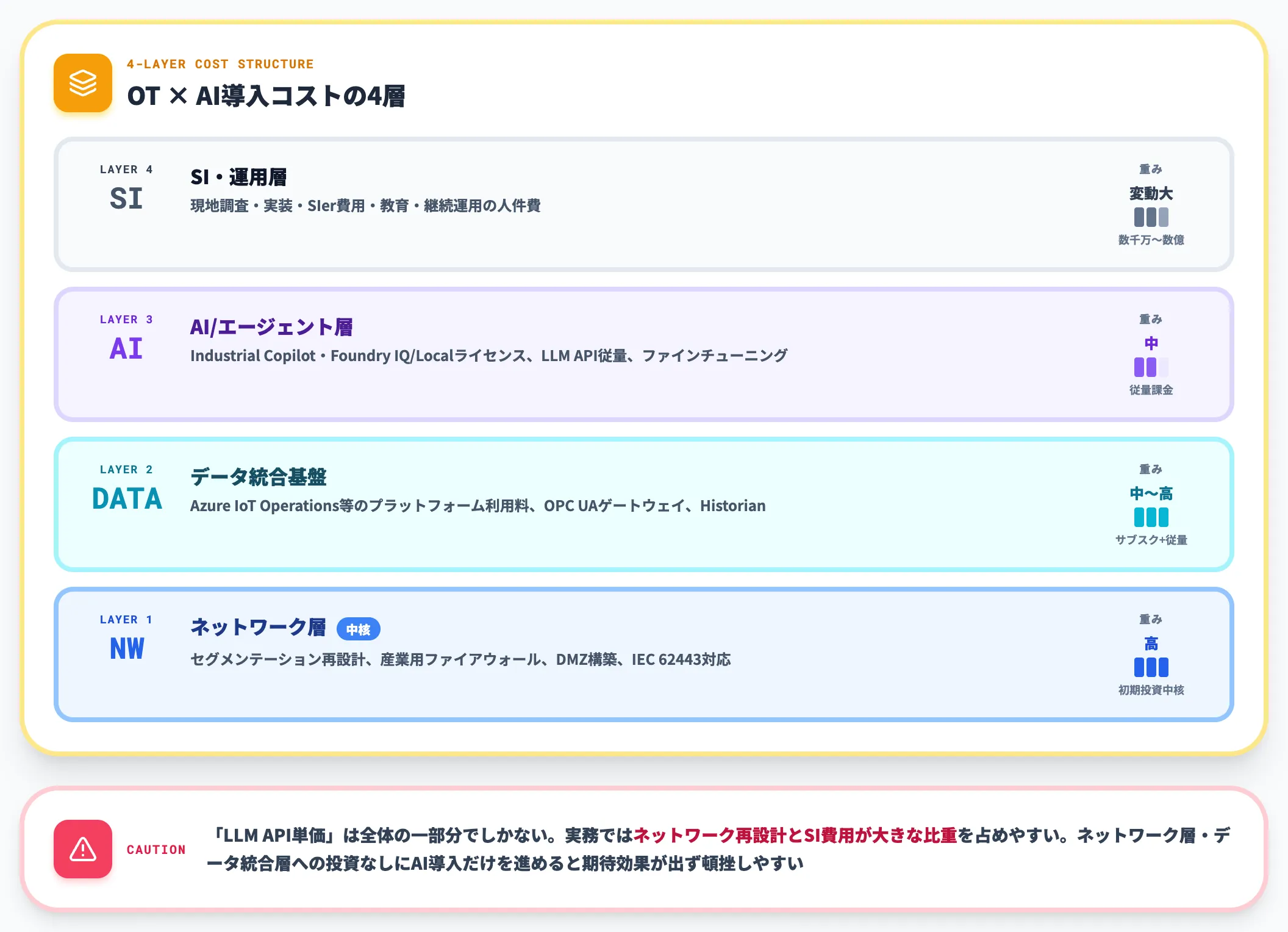Click the description starting 'Azure IoT Operations等'
The image size is (1288, 932).
478,506
